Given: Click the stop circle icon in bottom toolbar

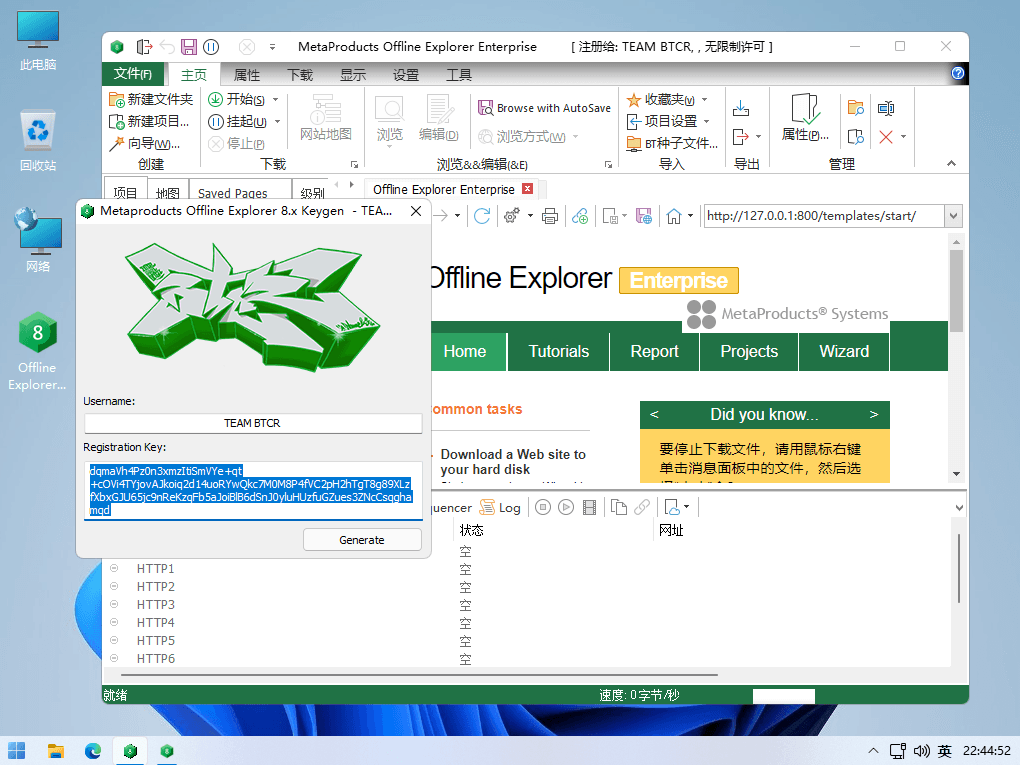Looking at the screenshot, I should pos(543,507).
